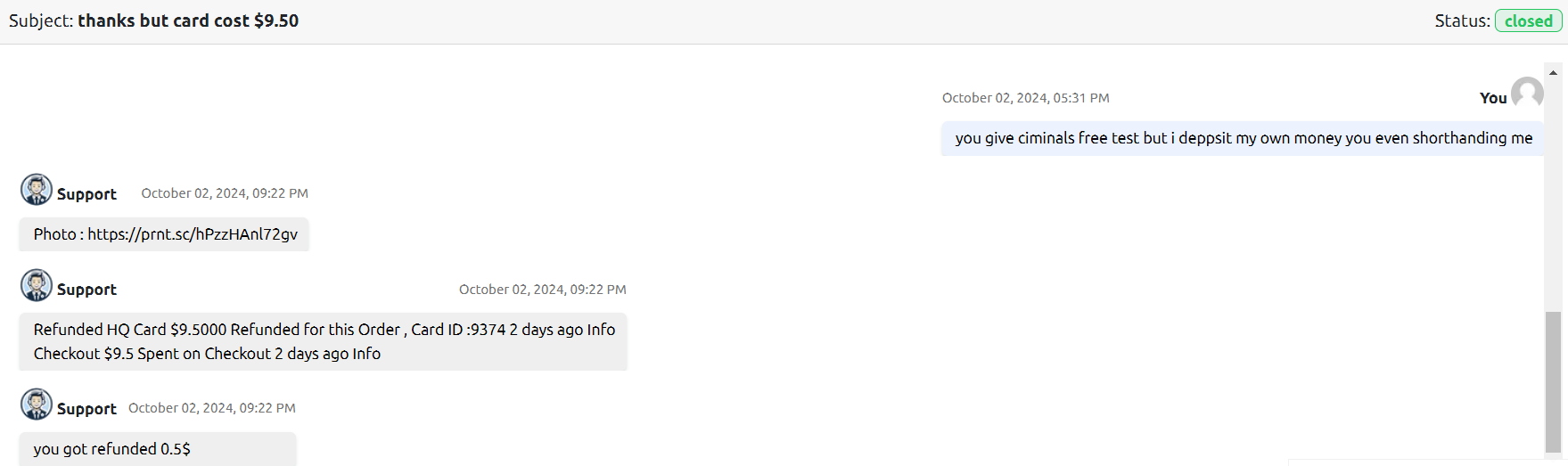This screenshot has width=1568, height=466.
Task: Click the Status label in header
Action: click(x=1462, y=20)
